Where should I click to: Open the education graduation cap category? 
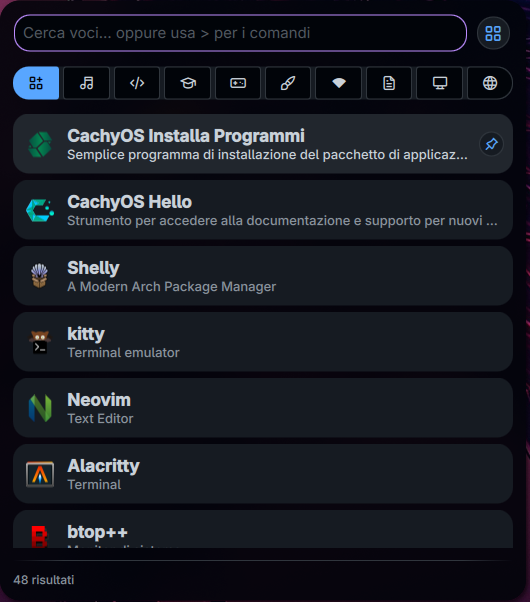click(188, 83)
